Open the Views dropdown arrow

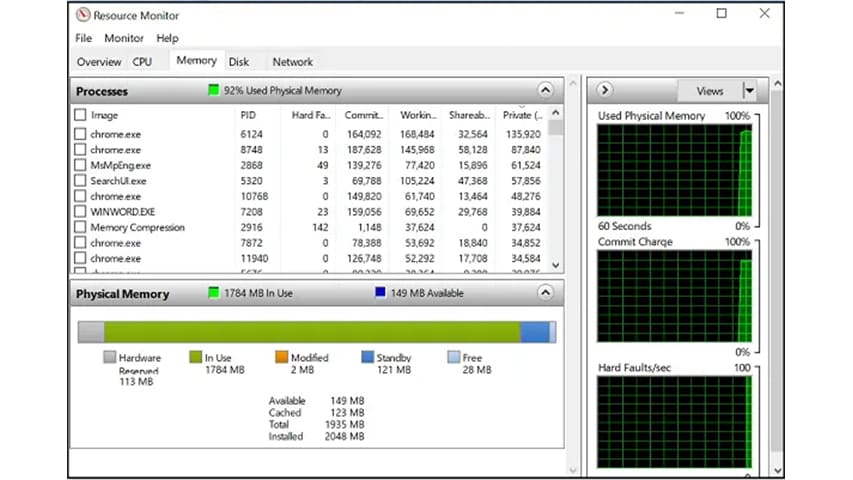[750, 91]
